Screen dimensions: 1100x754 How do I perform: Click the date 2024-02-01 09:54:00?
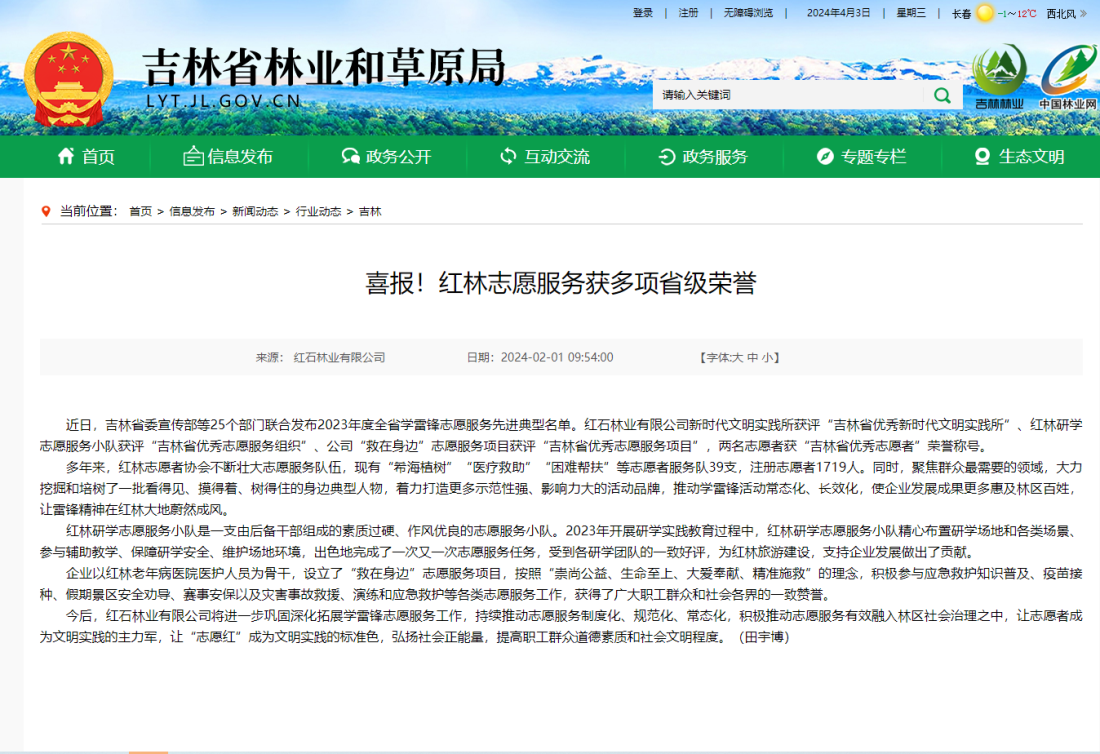[556, 358]
